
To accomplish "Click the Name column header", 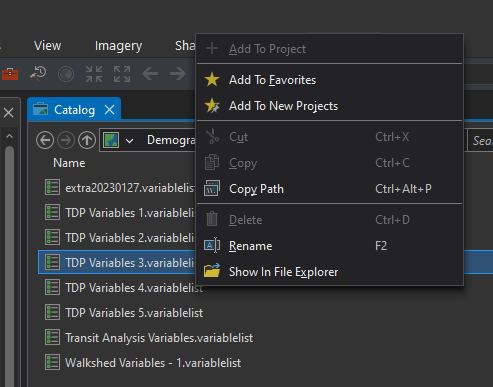I will click(x=69, y=163).
